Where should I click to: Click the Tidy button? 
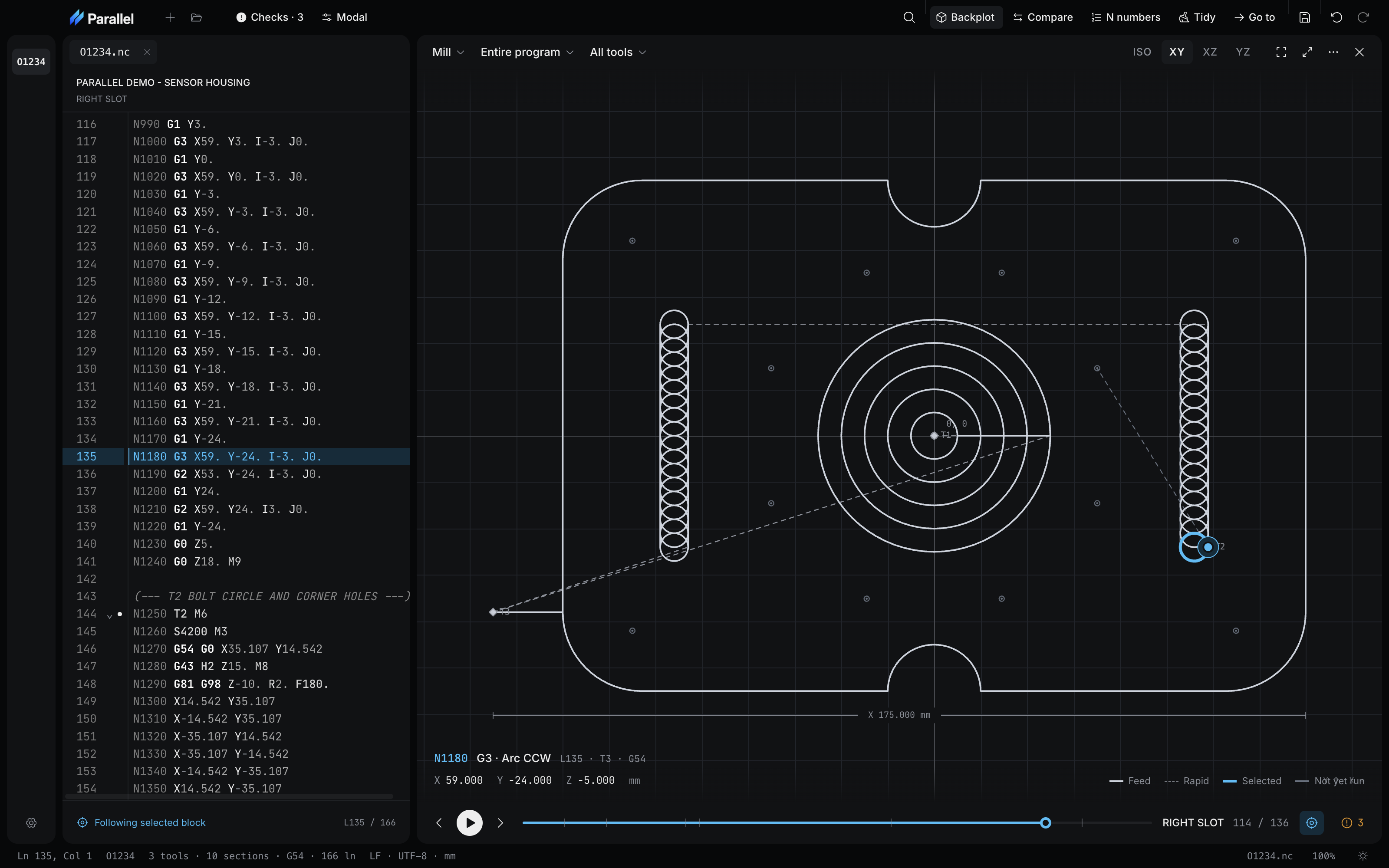1197,17
